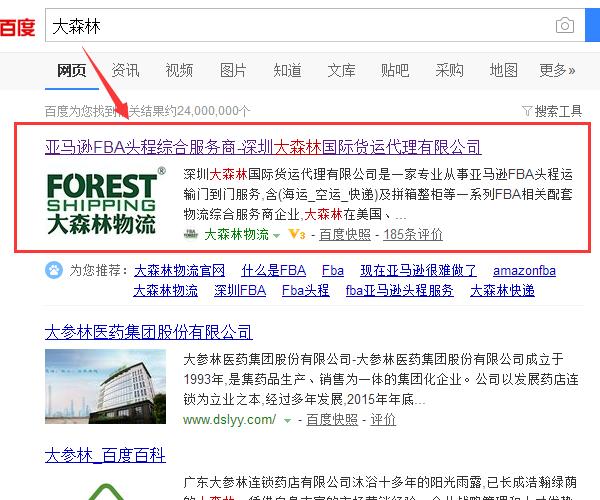This screenshot has width=600, height=500.
Task: Click the V3 credibility badge icon
Action: coord(297,234)
